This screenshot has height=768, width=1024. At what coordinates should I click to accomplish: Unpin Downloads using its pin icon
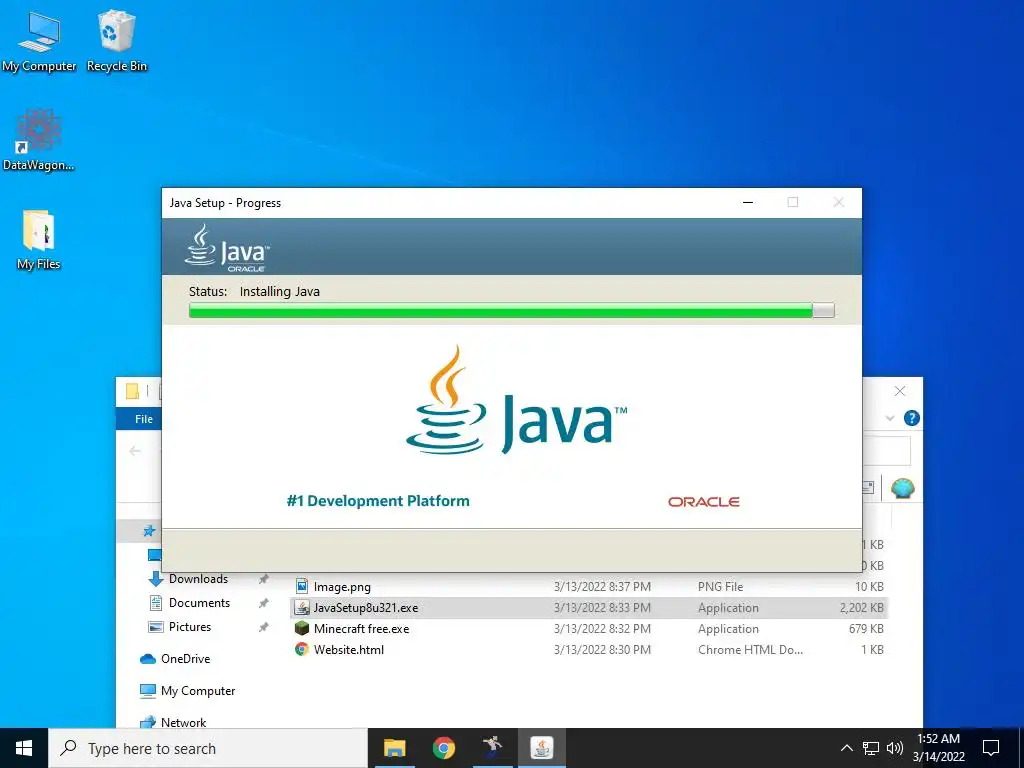pos(263,579)
